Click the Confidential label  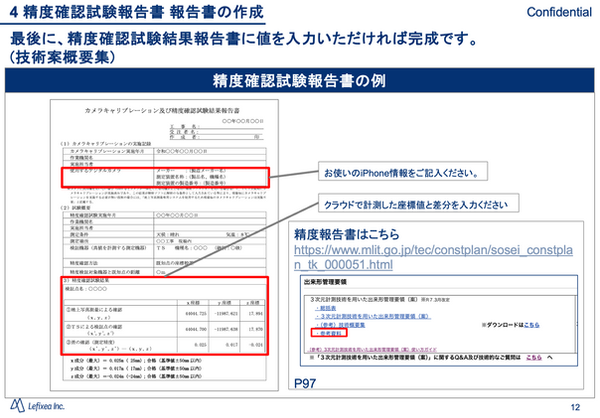(x=559, y=12)
